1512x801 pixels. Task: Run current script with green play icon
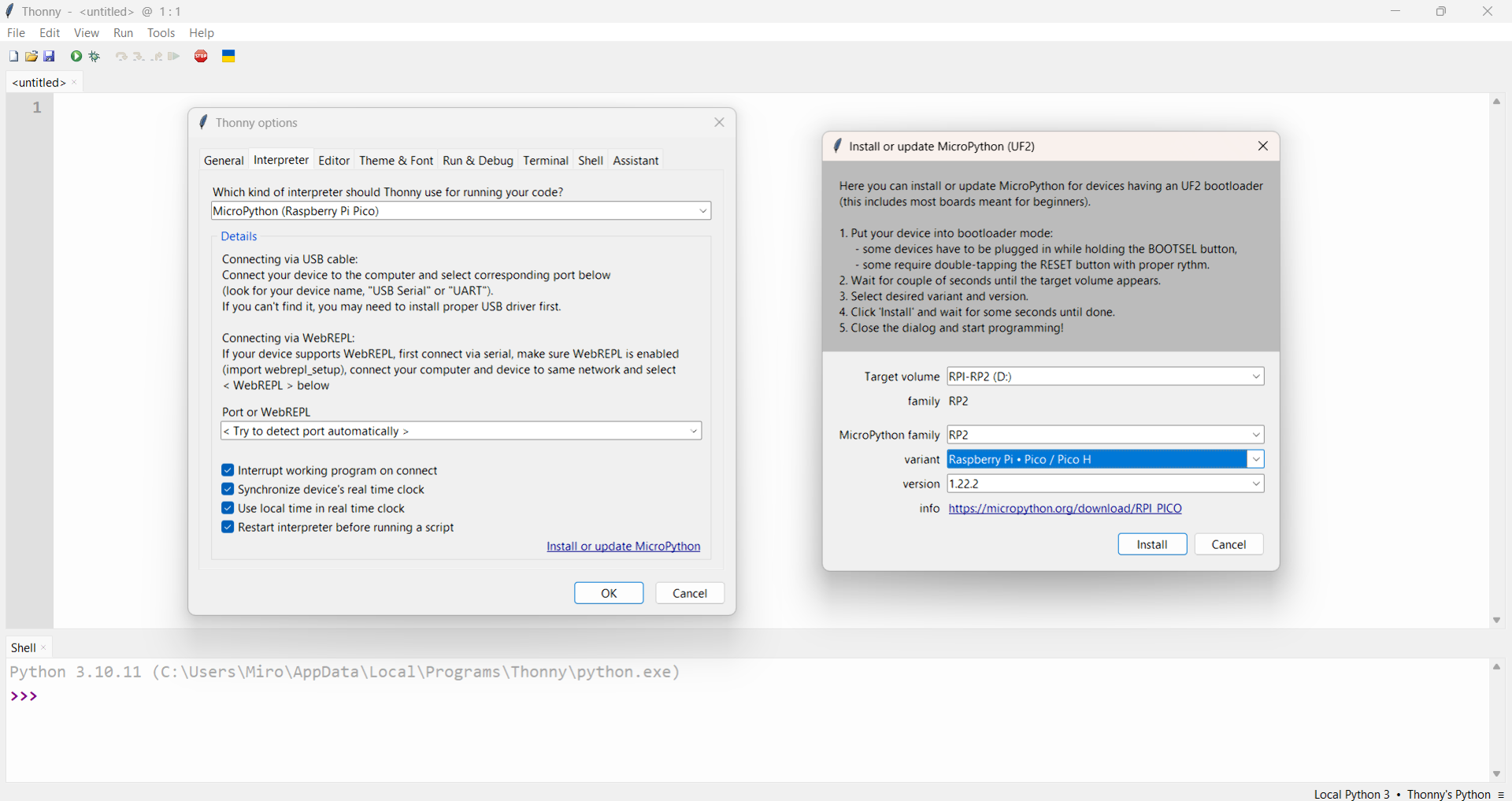click(x=76, y=57)
